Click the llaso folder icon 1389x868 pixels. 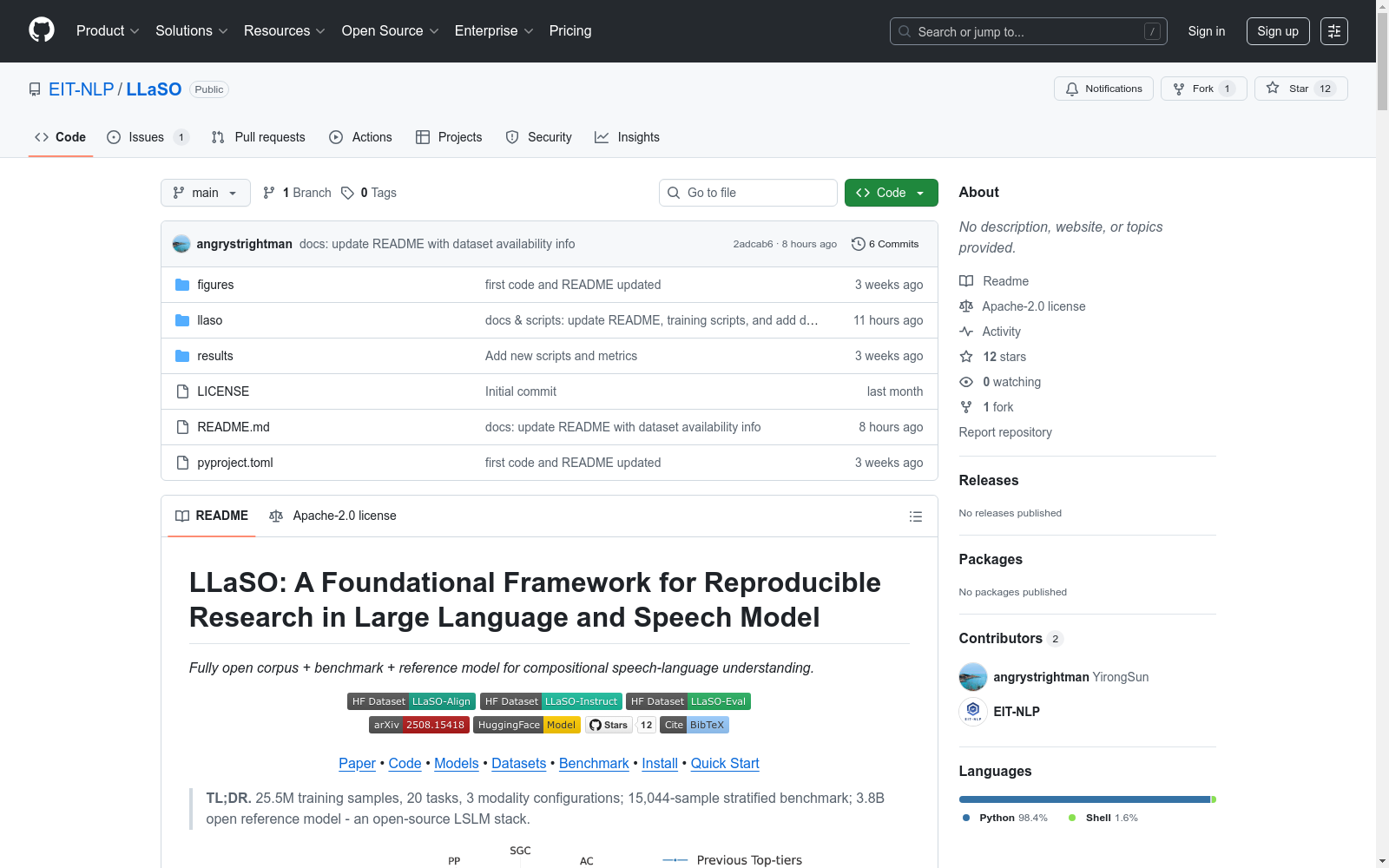pyautogui.click(x=182, y=320)
